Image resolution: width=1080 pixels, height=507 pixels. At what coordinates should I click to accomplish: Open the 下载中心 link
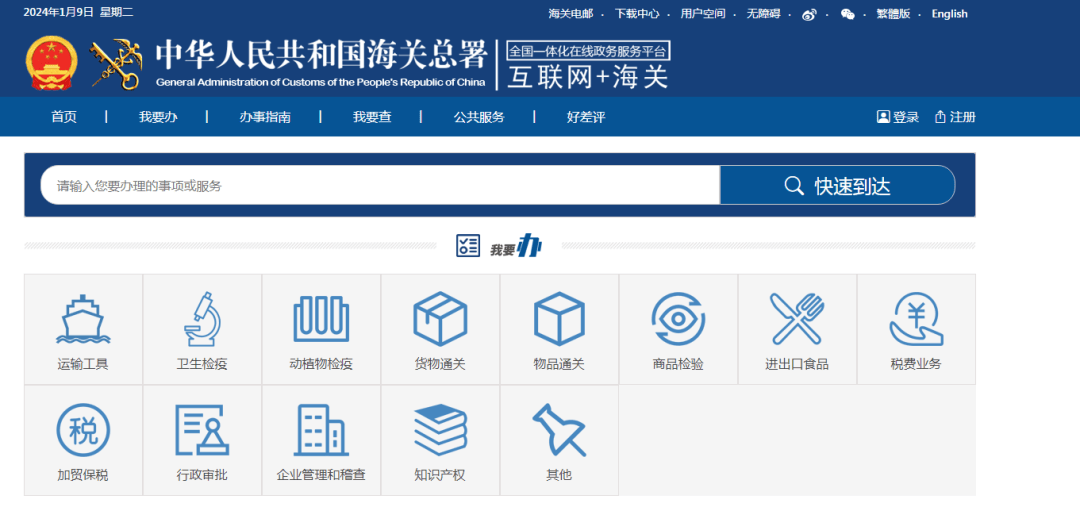(x=637, y=14)
